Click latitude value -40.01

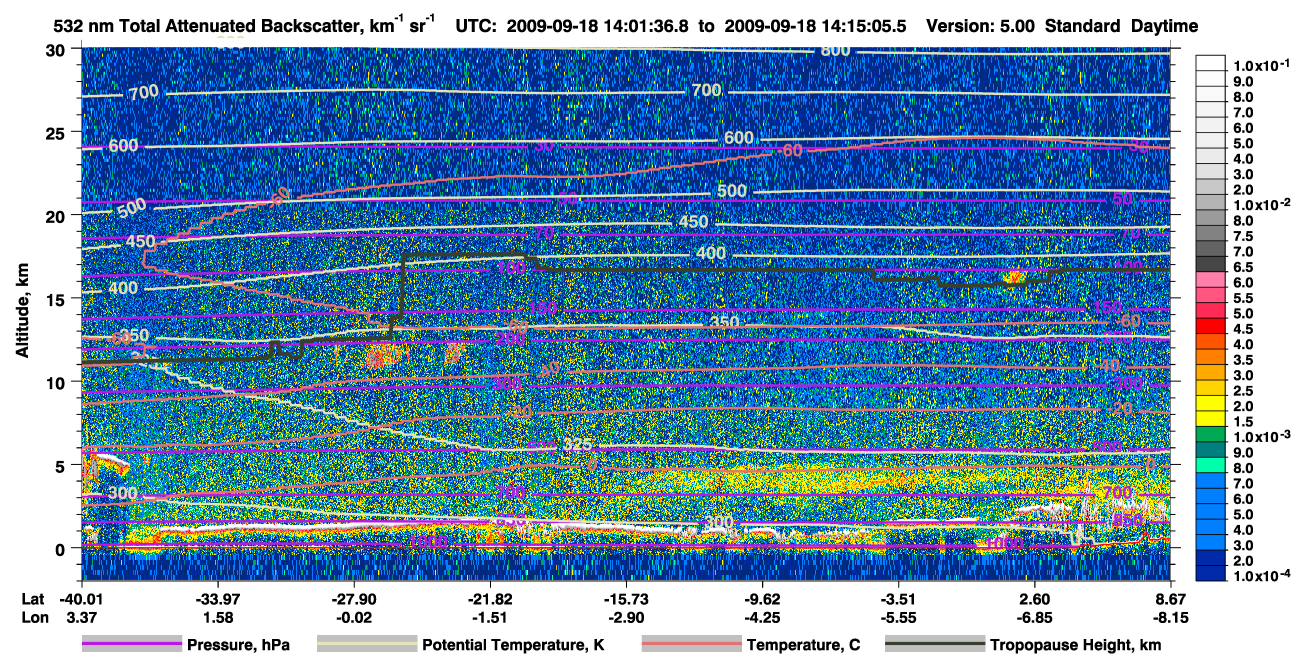tap(82, 598)
